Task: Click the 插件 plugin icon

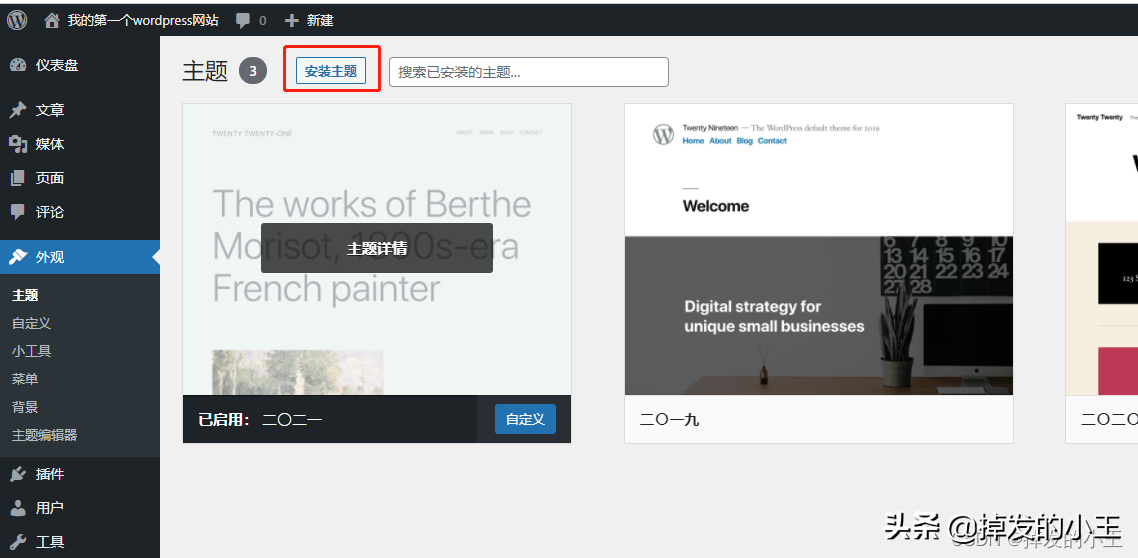Action: [18, 475]
